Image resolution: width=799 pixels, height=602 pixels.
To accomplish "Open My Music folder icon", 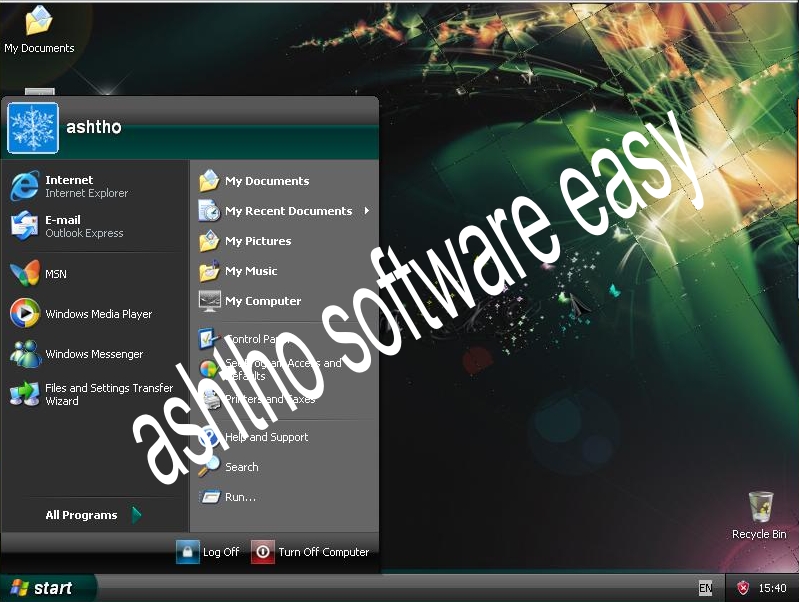I will [x=209, y=271].
